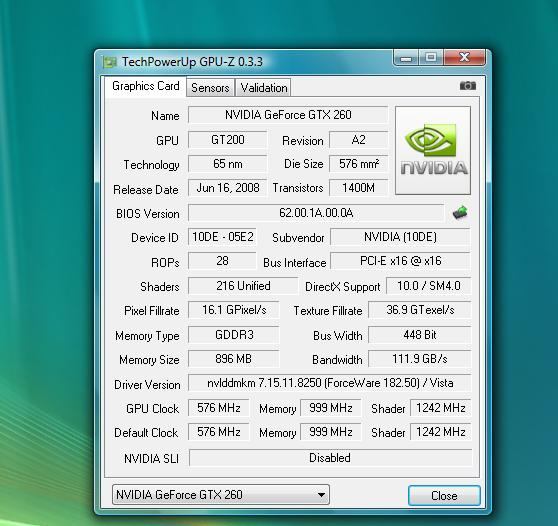Click the GPU-Z title bar app icon
This screenshot has height=526, width=558.
click(x=109, y=62)
